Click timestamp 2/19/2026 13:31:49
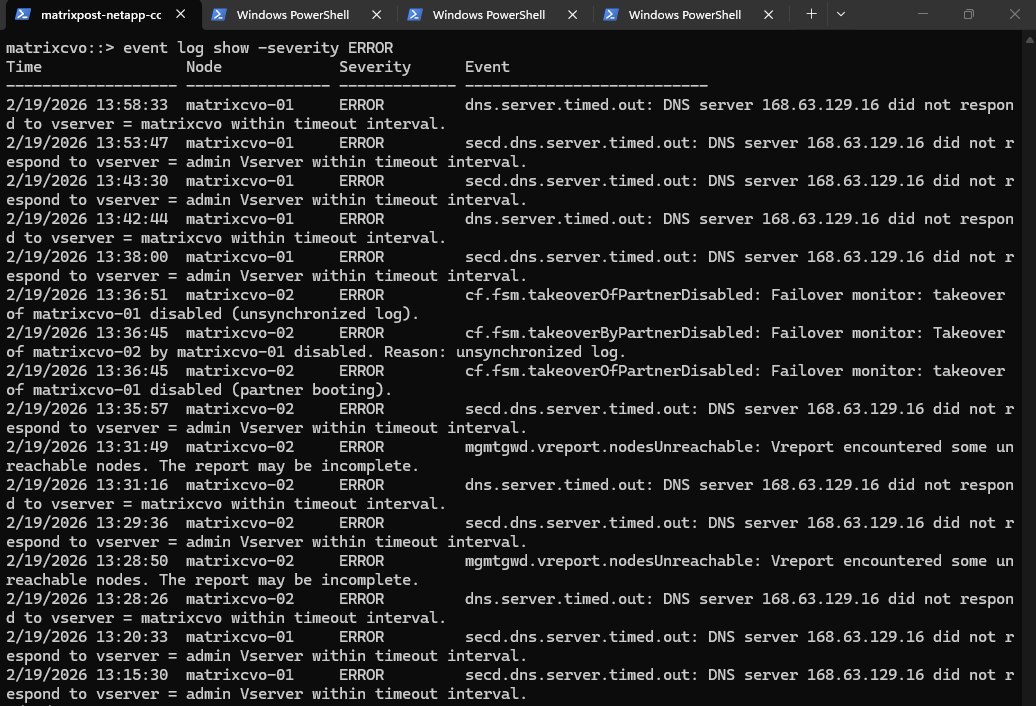 [x=87, y=447]
